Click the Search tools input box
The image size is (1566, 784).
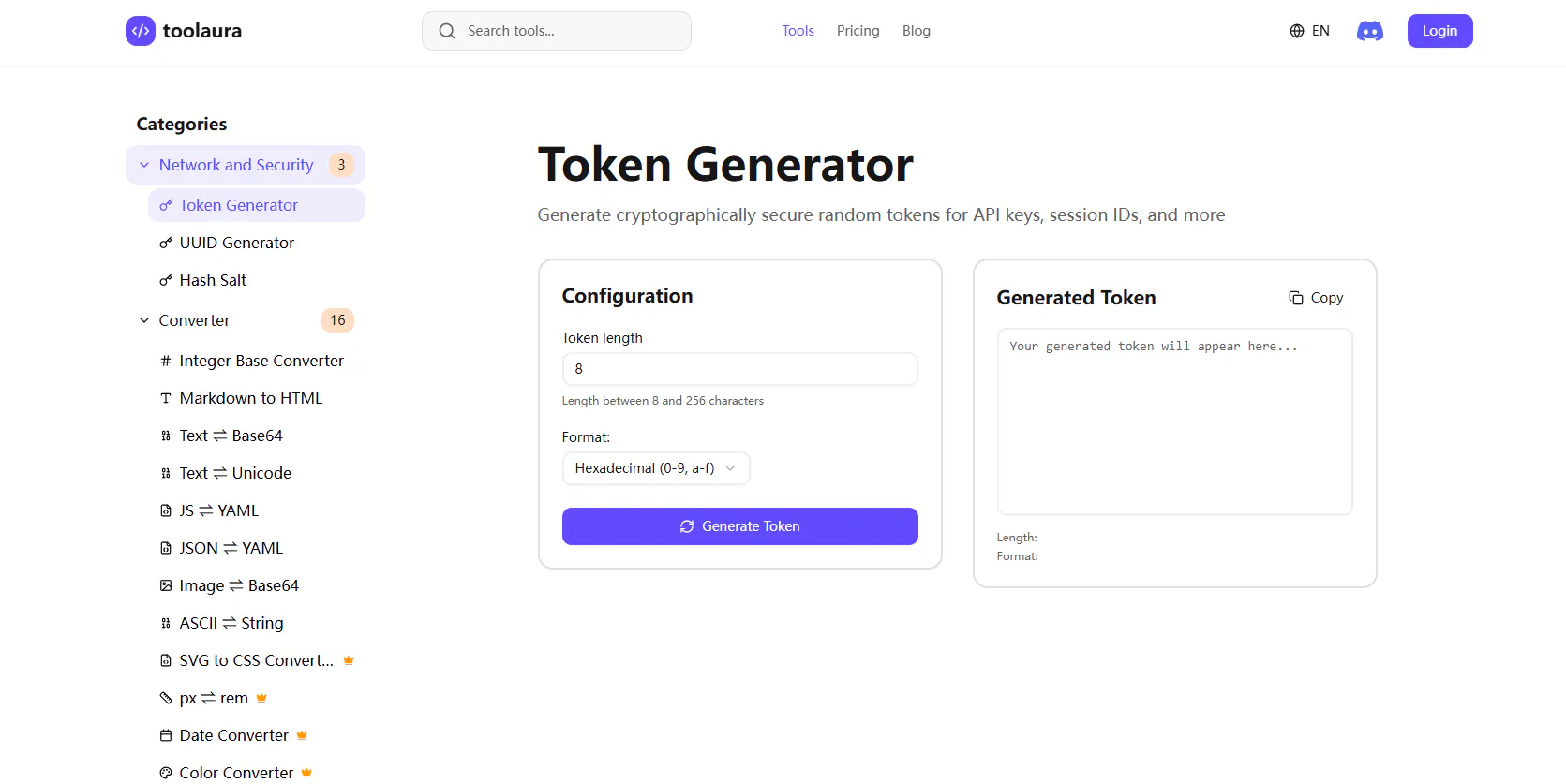[557, 31]
